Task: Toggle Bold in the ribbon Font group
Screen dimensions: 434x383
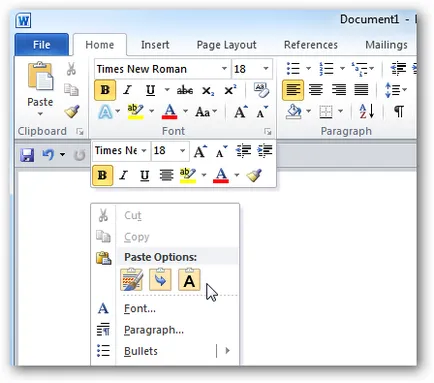Action: point(105,90)
